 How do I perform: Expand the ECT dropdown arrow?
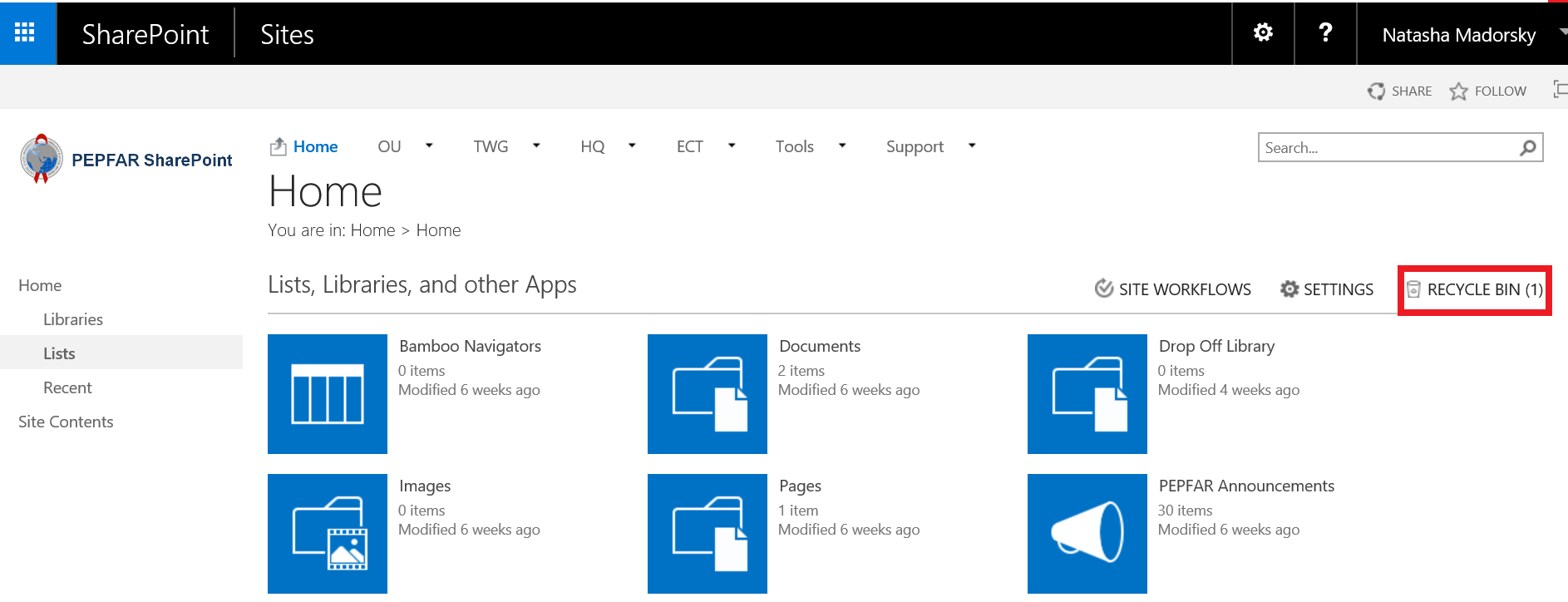point(732,146)
